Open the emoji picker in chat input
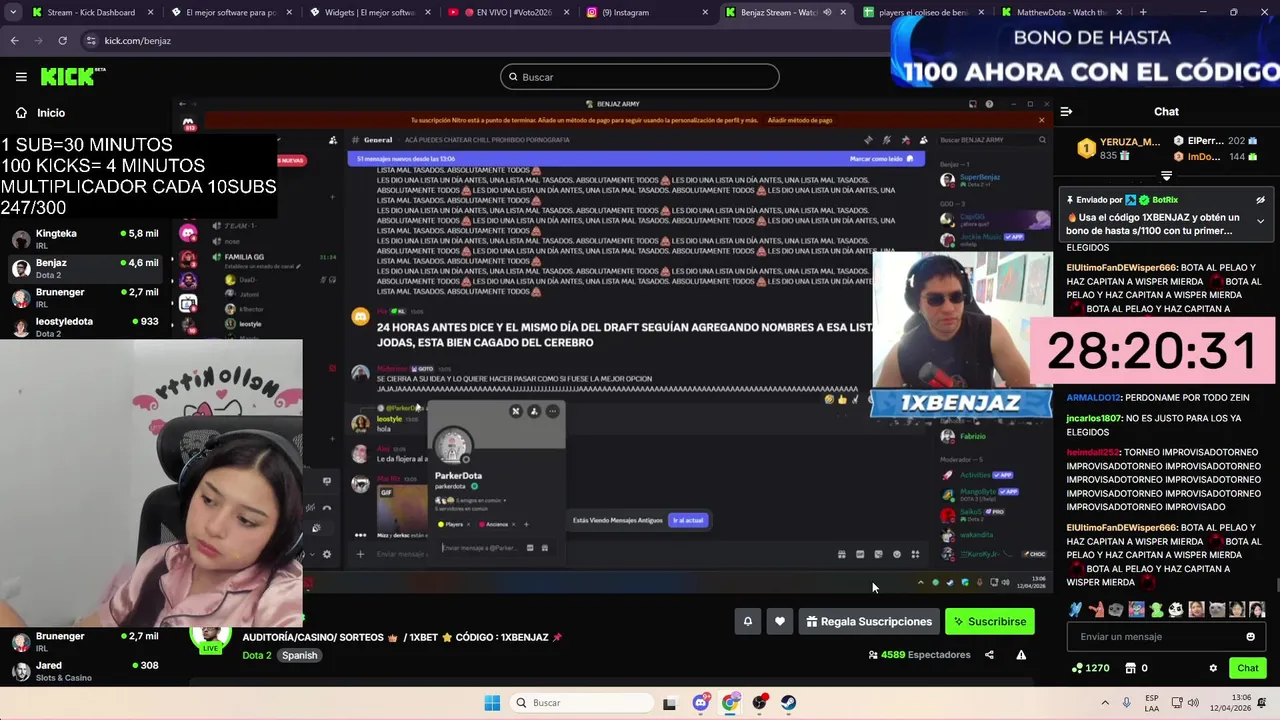The image size is (1280, 720). coord(1250,637)
